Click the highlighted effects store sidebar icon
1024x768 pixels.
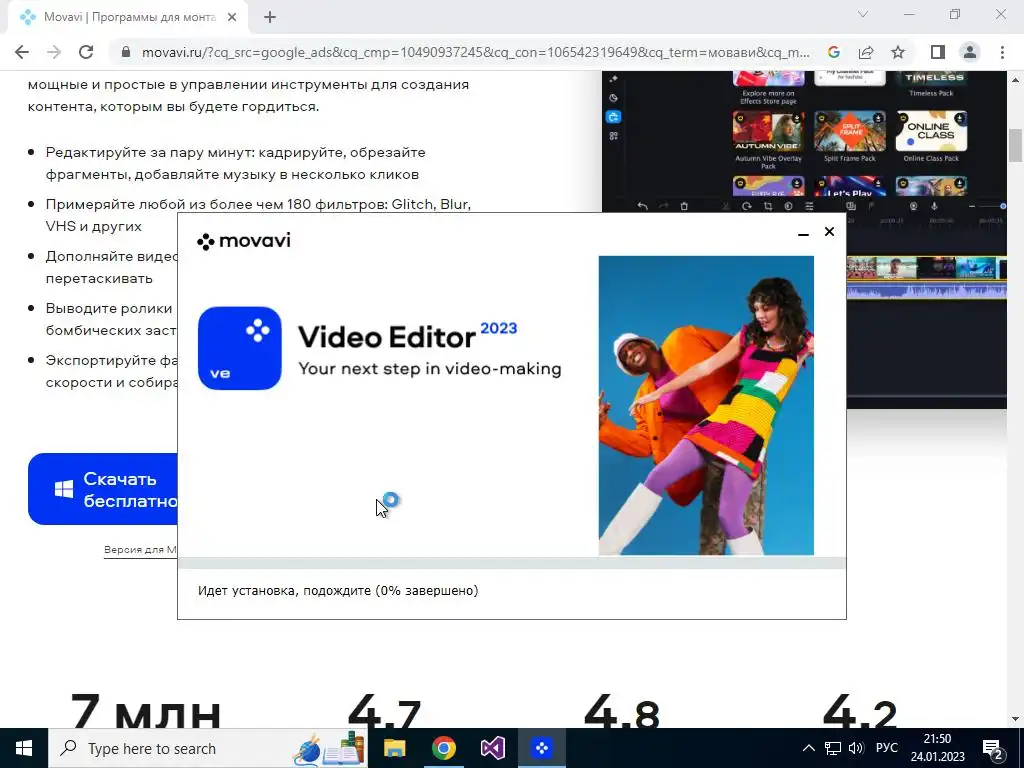coord(613,117)
